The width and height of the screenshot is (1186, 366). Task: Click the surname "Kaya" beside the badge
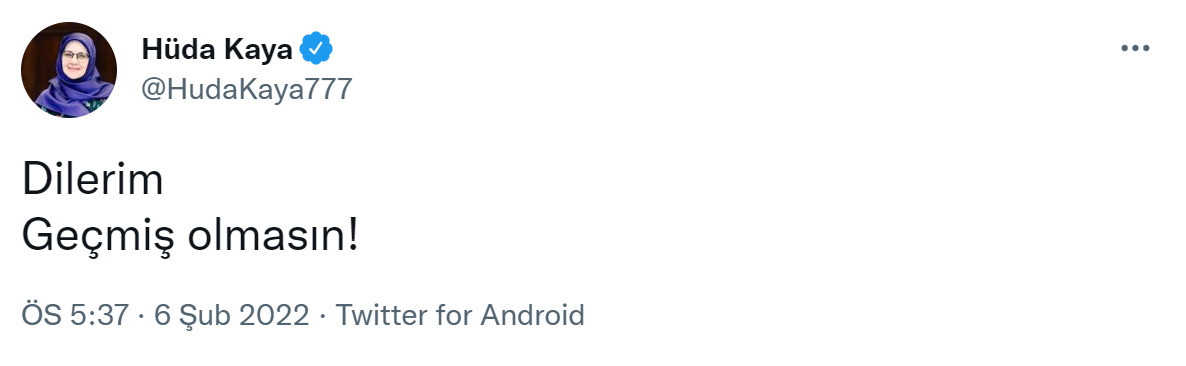pyautogui.click(x=259, y=51)
